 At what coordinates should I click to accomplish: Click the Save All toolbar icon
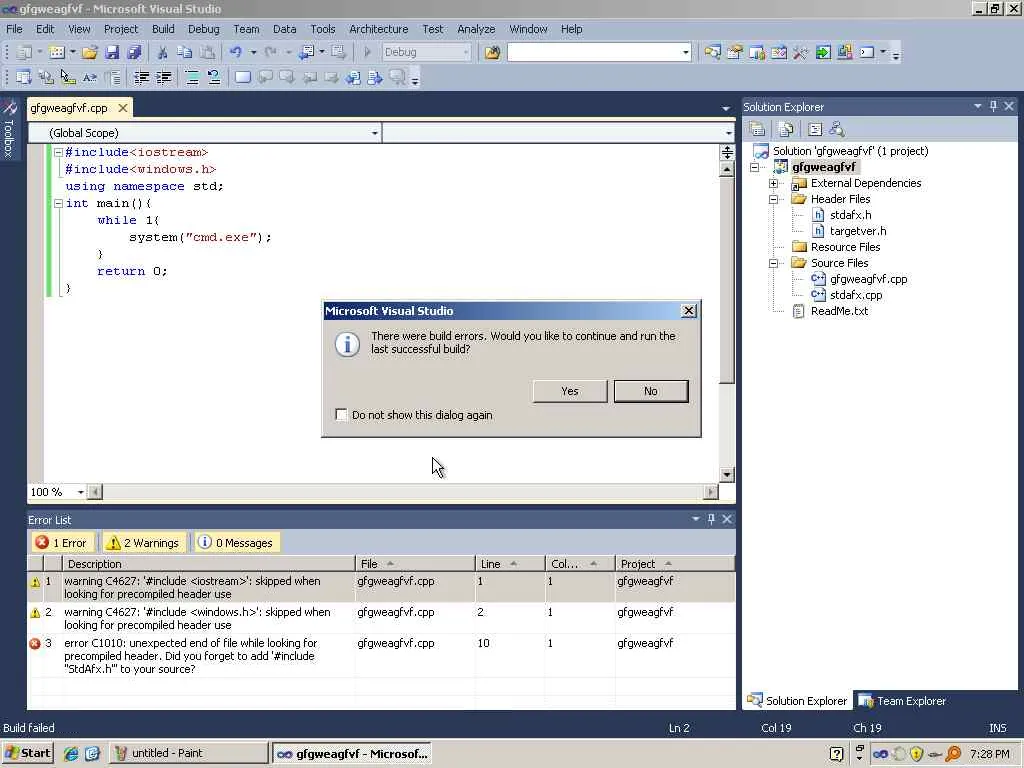pos(135,52)
